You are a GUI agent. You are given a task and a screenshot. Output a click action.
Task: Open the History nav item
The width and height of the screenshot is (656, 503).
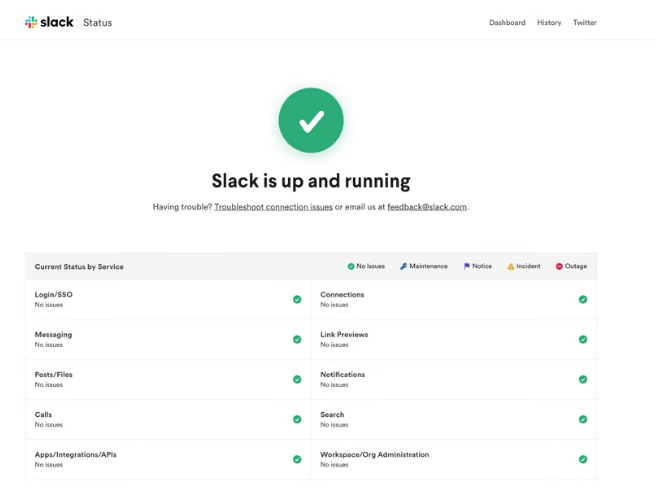point(549,23)
